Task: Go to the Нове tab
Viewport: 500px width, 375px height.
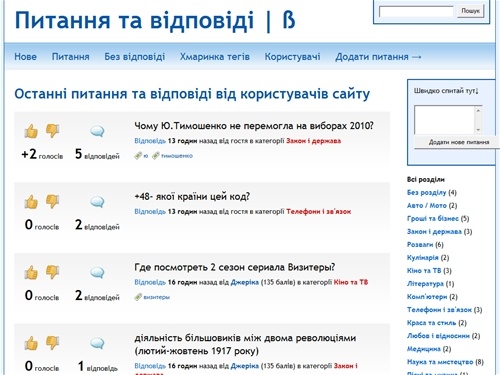Action: click(25, 57)
